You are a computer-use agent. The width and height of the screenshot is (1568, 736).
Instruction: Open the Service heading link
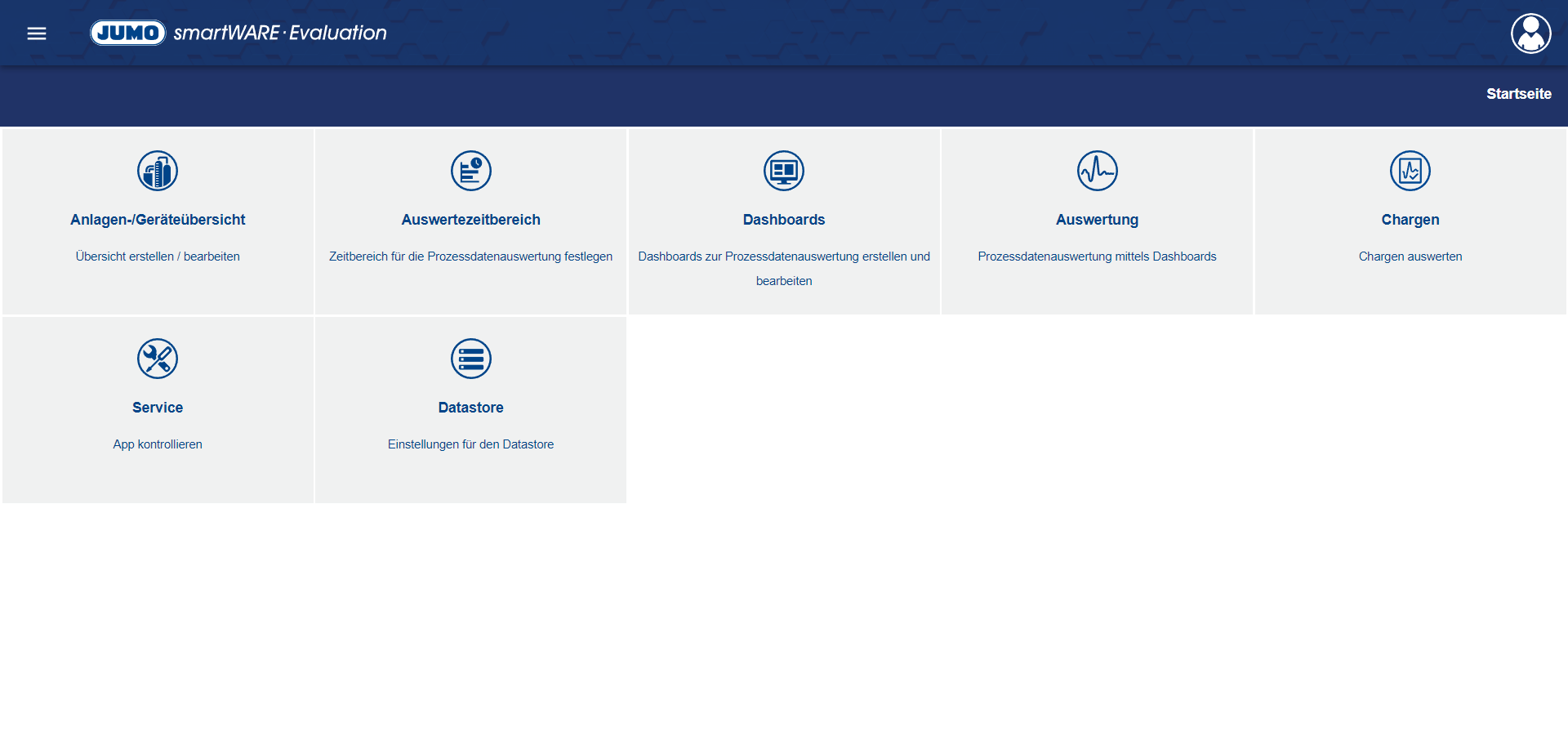158,408
